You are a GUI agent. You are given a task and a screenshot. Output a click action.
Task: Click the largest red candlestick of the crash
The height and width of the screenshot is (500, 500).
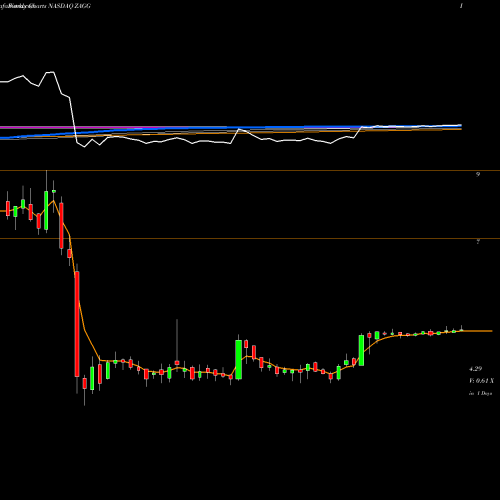click(77, 324)
